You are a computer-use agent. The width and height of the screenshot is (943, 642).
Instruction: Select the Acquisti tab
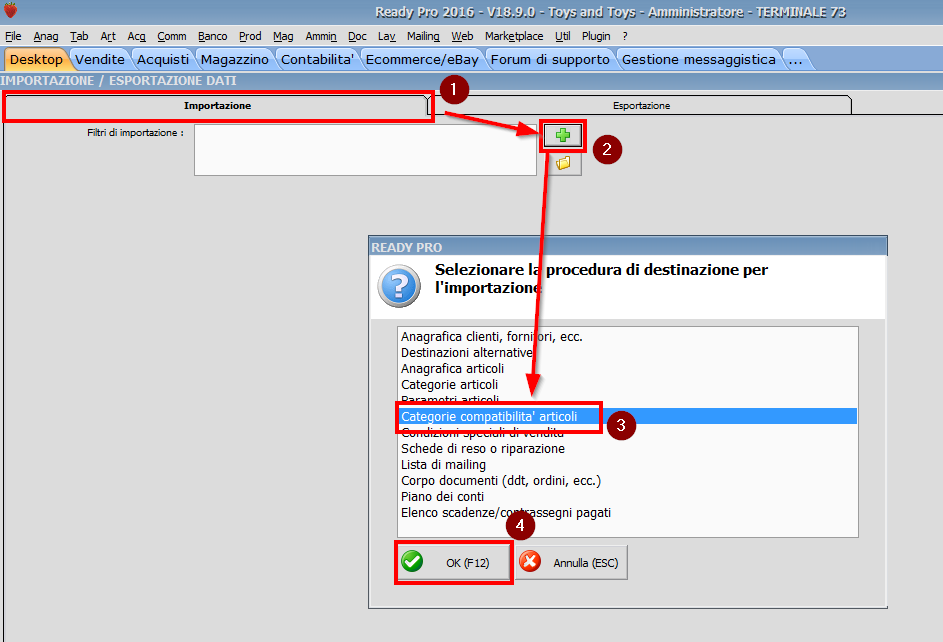point(163,60)
